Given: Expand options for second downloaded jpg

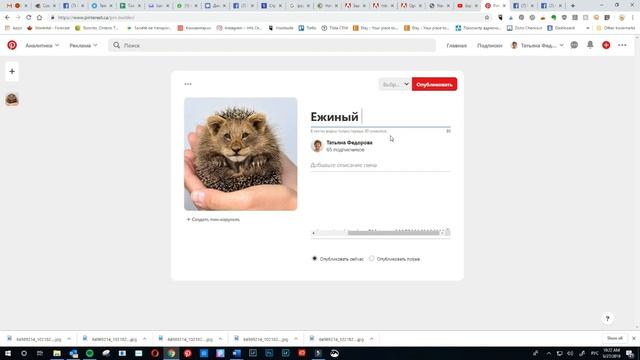Looking at the screenshot, I should pyautogui.click(x=144, y=339).
